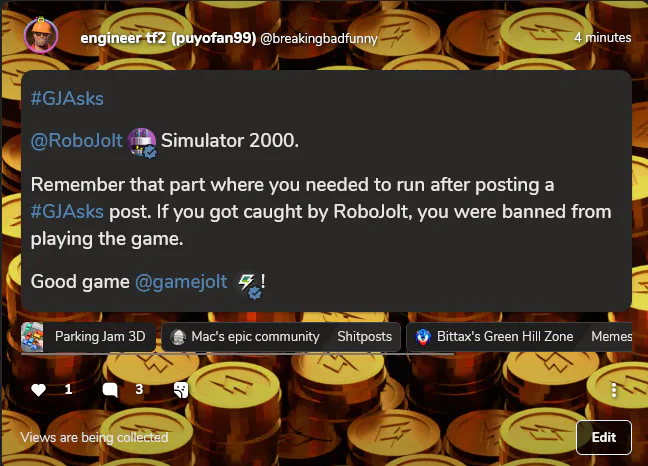This screenshot has height=466, width=648.
Task: Click the gamejolt lightning bolt avatar
Action: tap(248, 284)
